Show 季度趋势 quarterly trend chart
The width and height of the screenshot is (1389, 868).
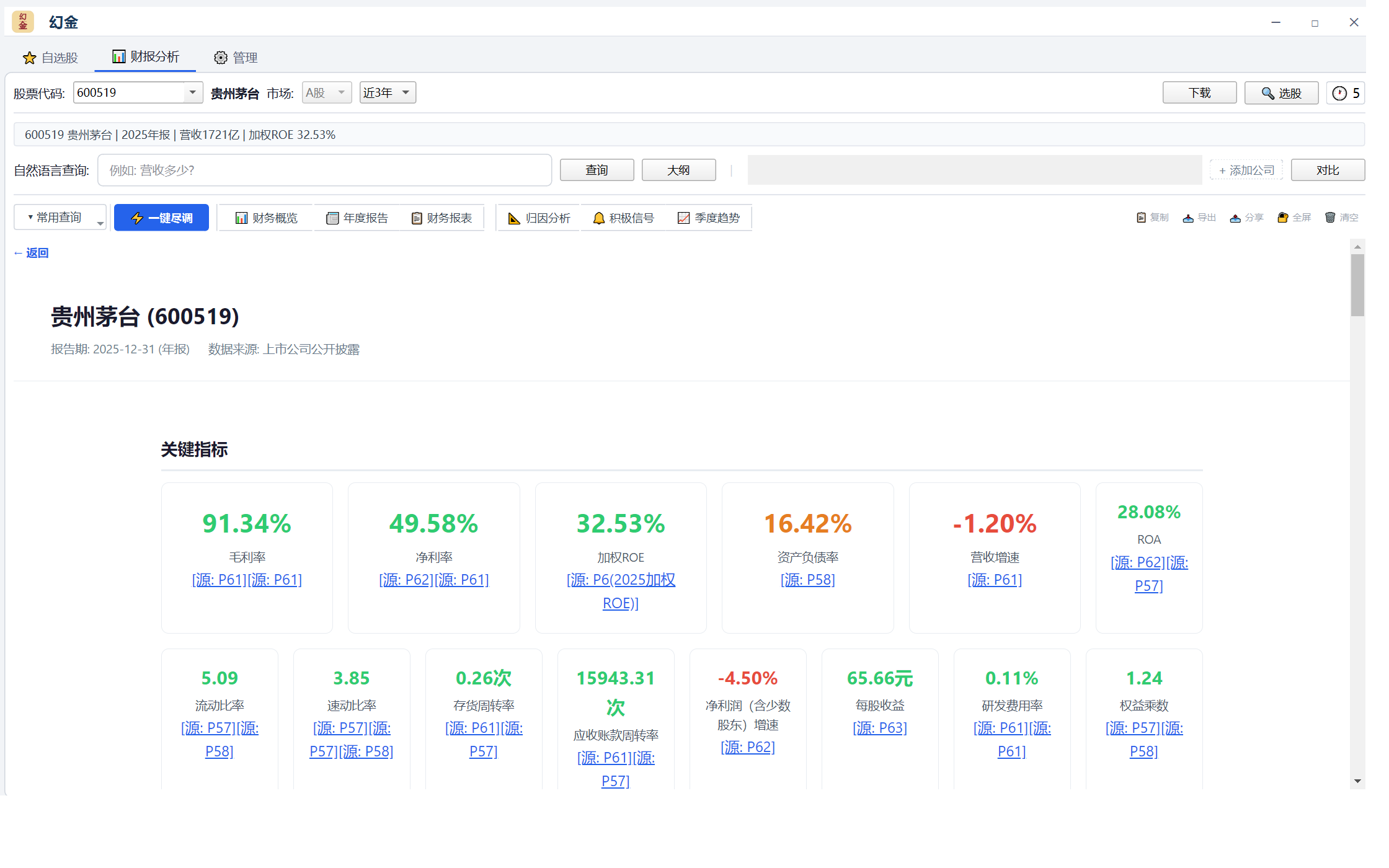click(709, 218)
